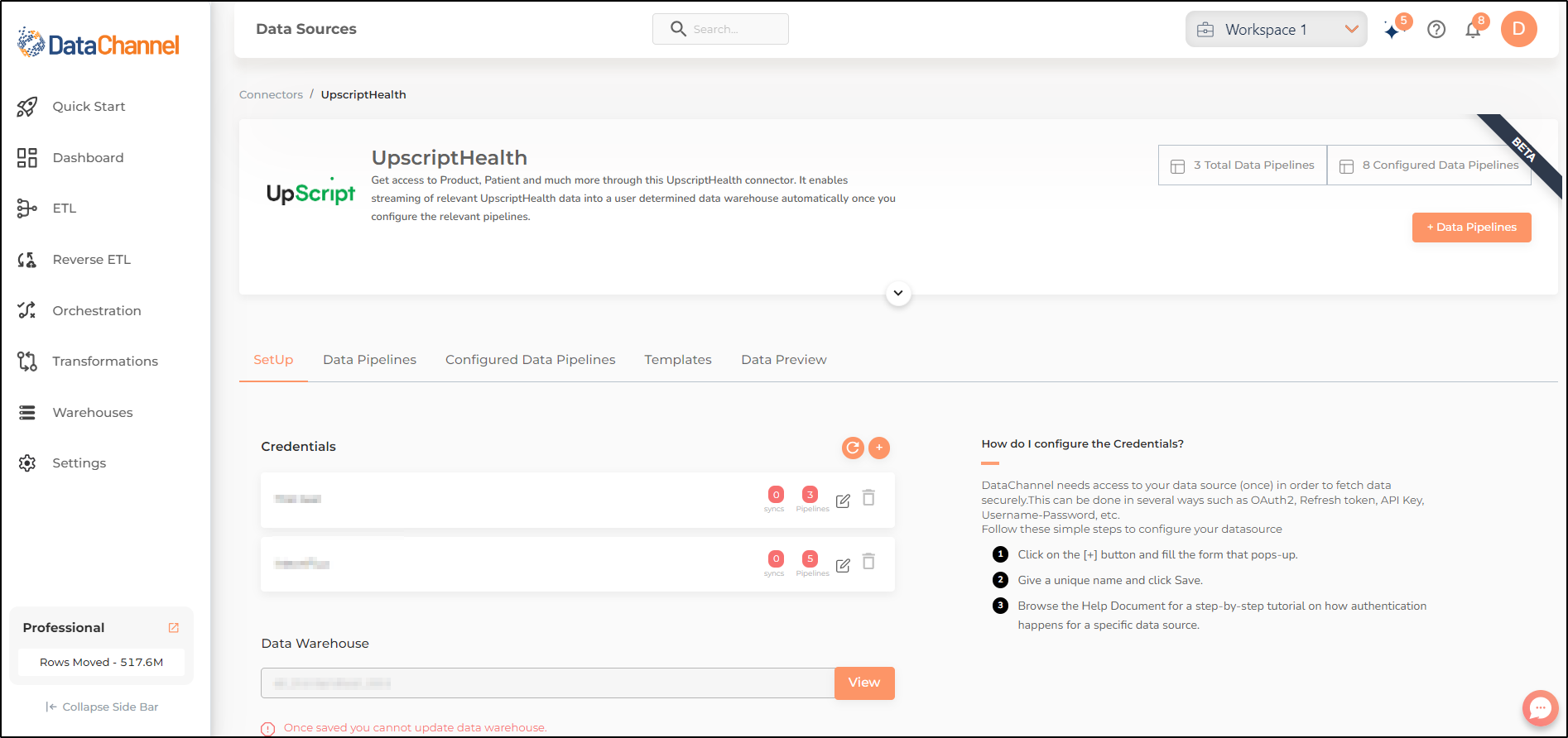The width and height of the screenshot is (1568, 738).
Task: Open Orchestration sidebar icon
Action: [x=27, y=310]
